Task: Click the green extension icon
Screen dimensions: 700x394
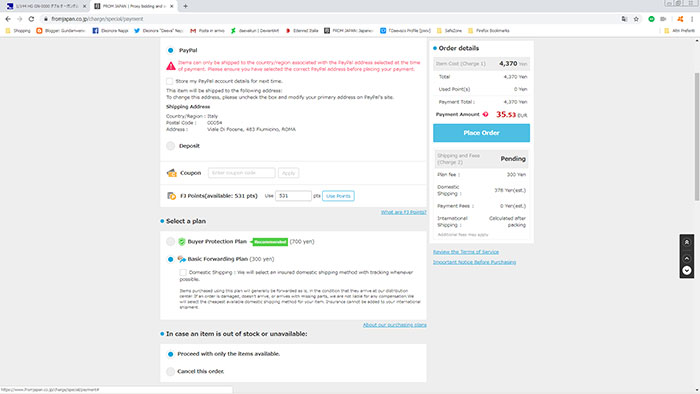Action: (x=651, y=19)
